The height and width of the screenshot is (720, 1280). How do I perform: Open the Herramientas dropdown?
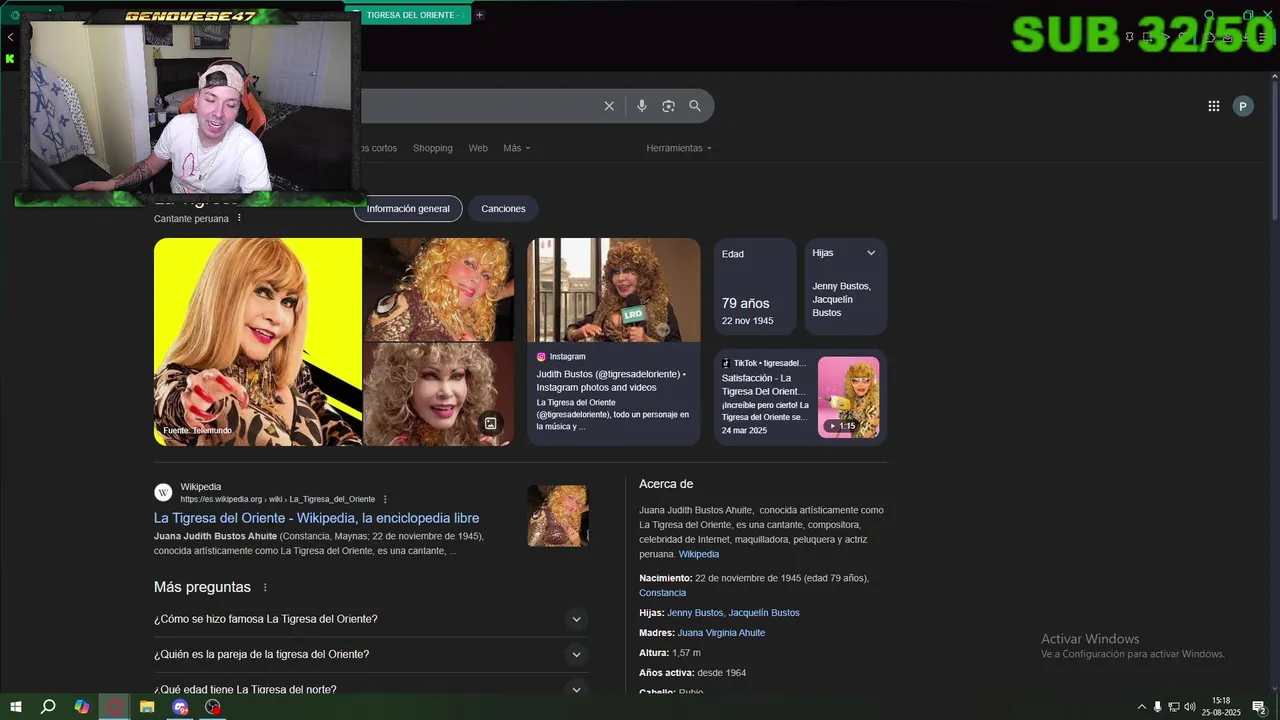click(679, 148)
